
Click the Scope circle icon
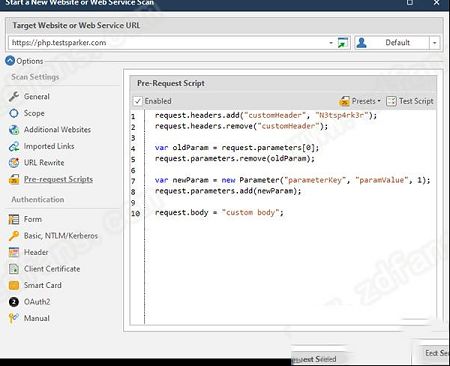pos(14,113)
